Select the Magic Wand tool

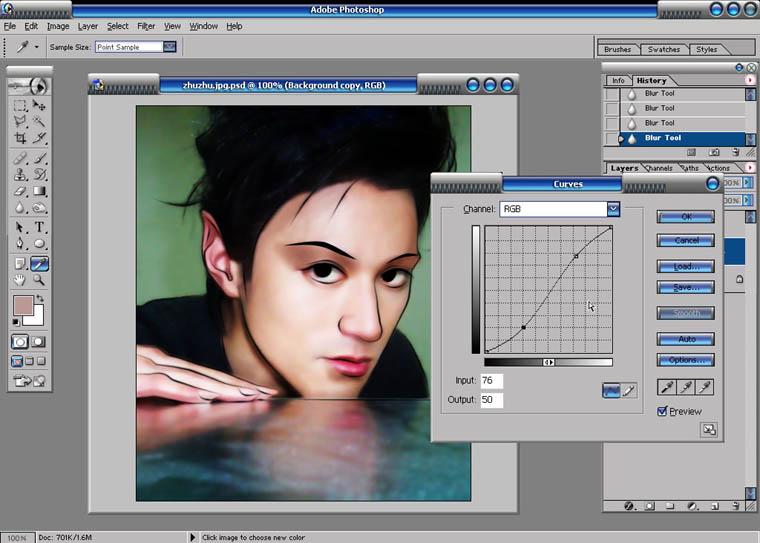tap(39, 121)
